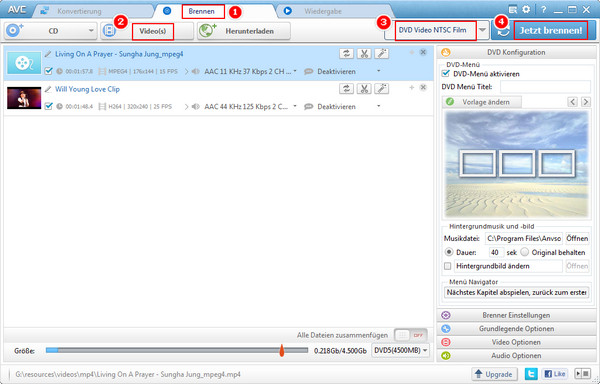Image resolution: width=600 pixels, height=384 pixels.
Task: Enable the Hintergrundbild ändern checkbox
Action: click(447, 266)
